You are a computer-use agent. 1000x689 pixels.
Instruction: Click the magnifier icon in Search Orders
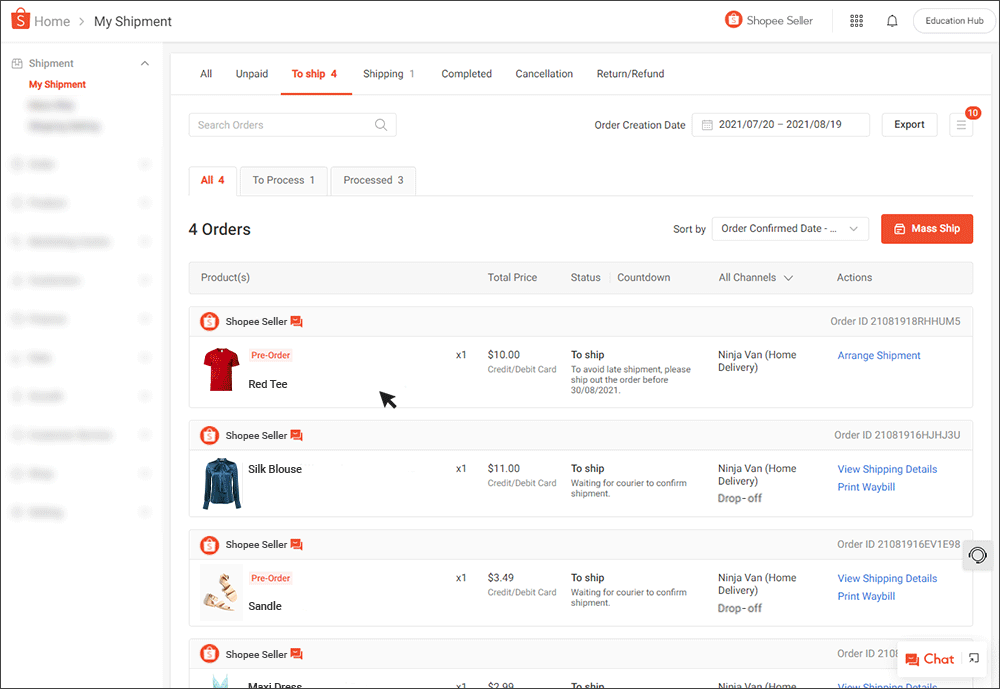[x=380, y=125]
